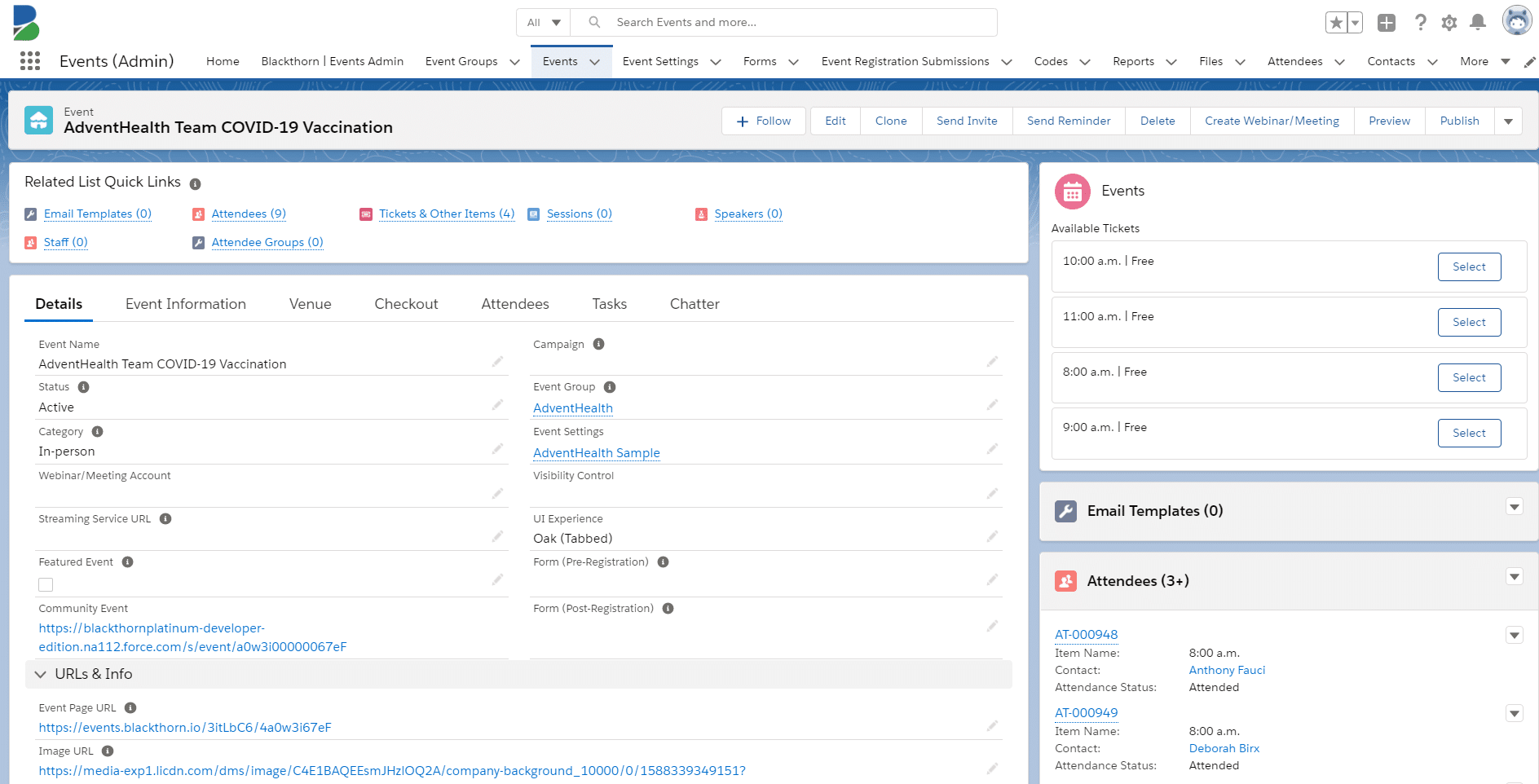Click the Related List Quick Links info icon

click(195, 183)
